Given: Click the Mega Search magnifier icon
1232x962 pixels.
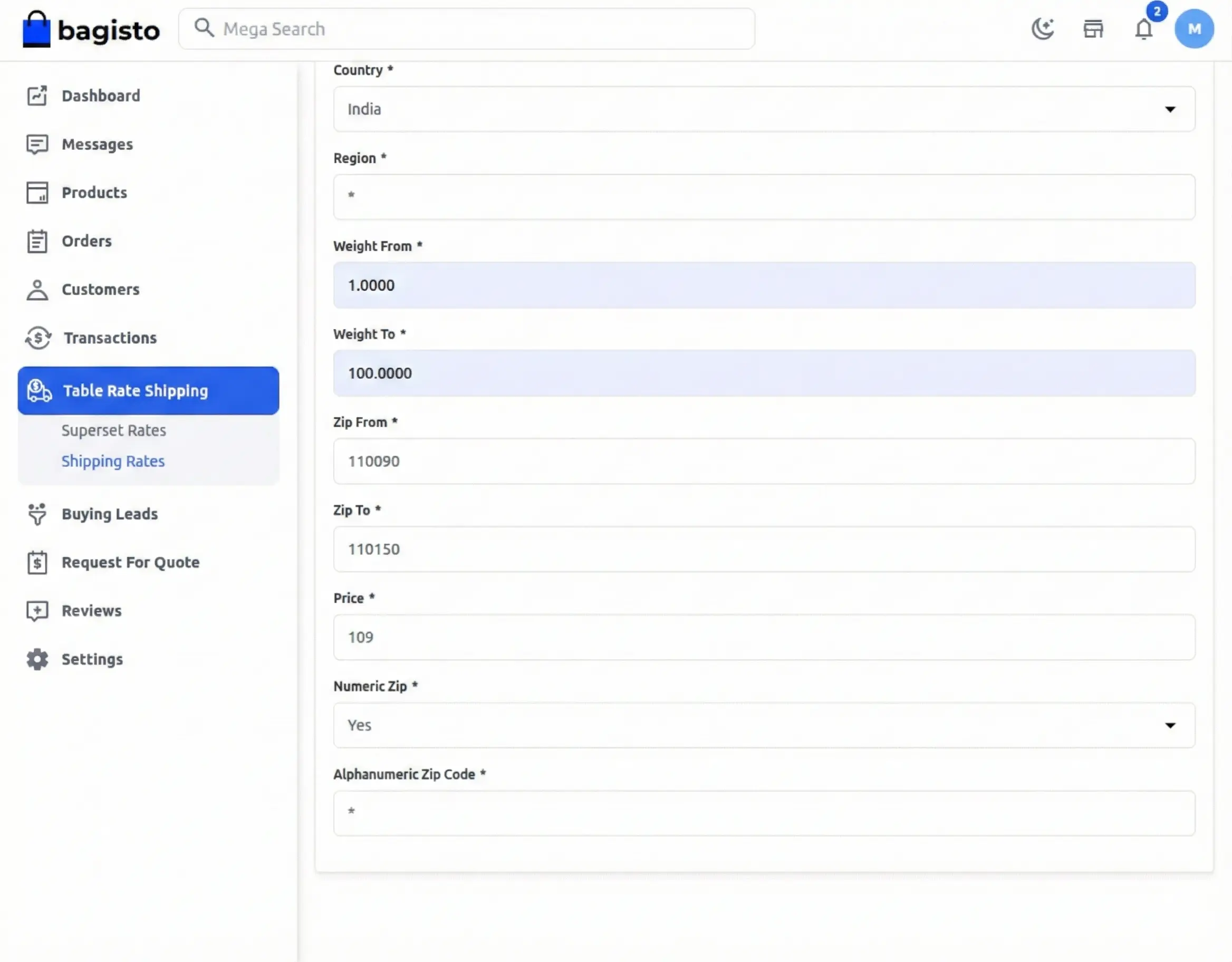Looking at the screenshot, I should pos(204,27).
